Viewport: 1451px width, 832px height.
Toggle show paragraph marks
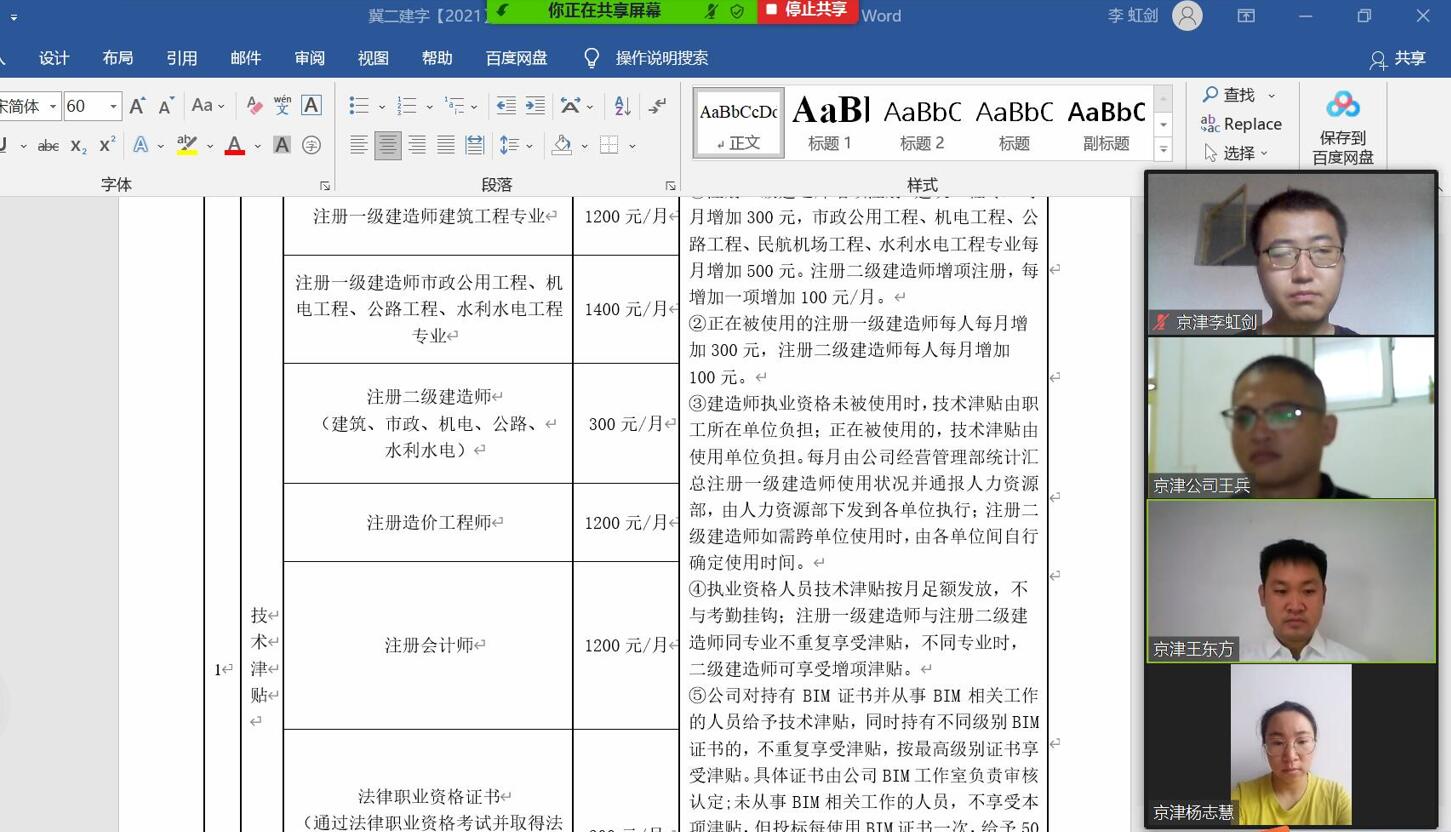pos(657,106)
